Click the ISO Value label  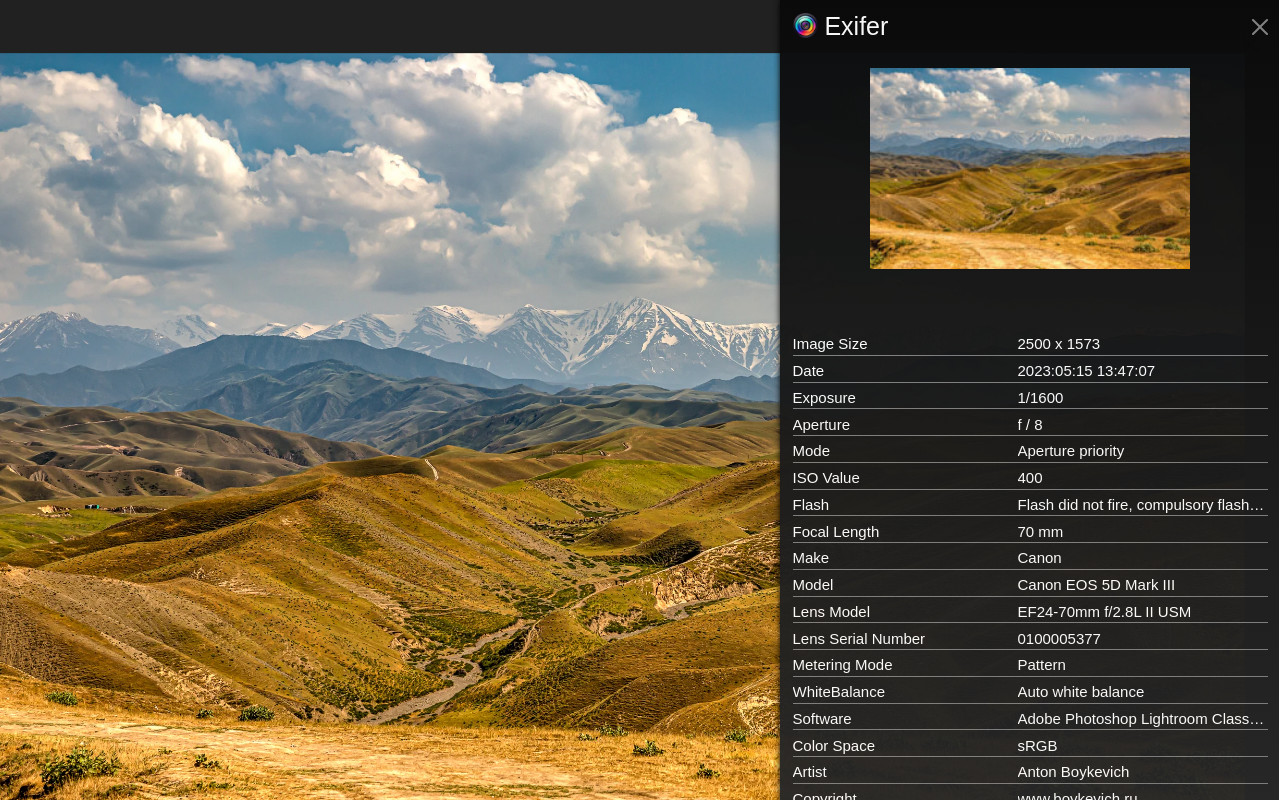click(x=825, y=478)
